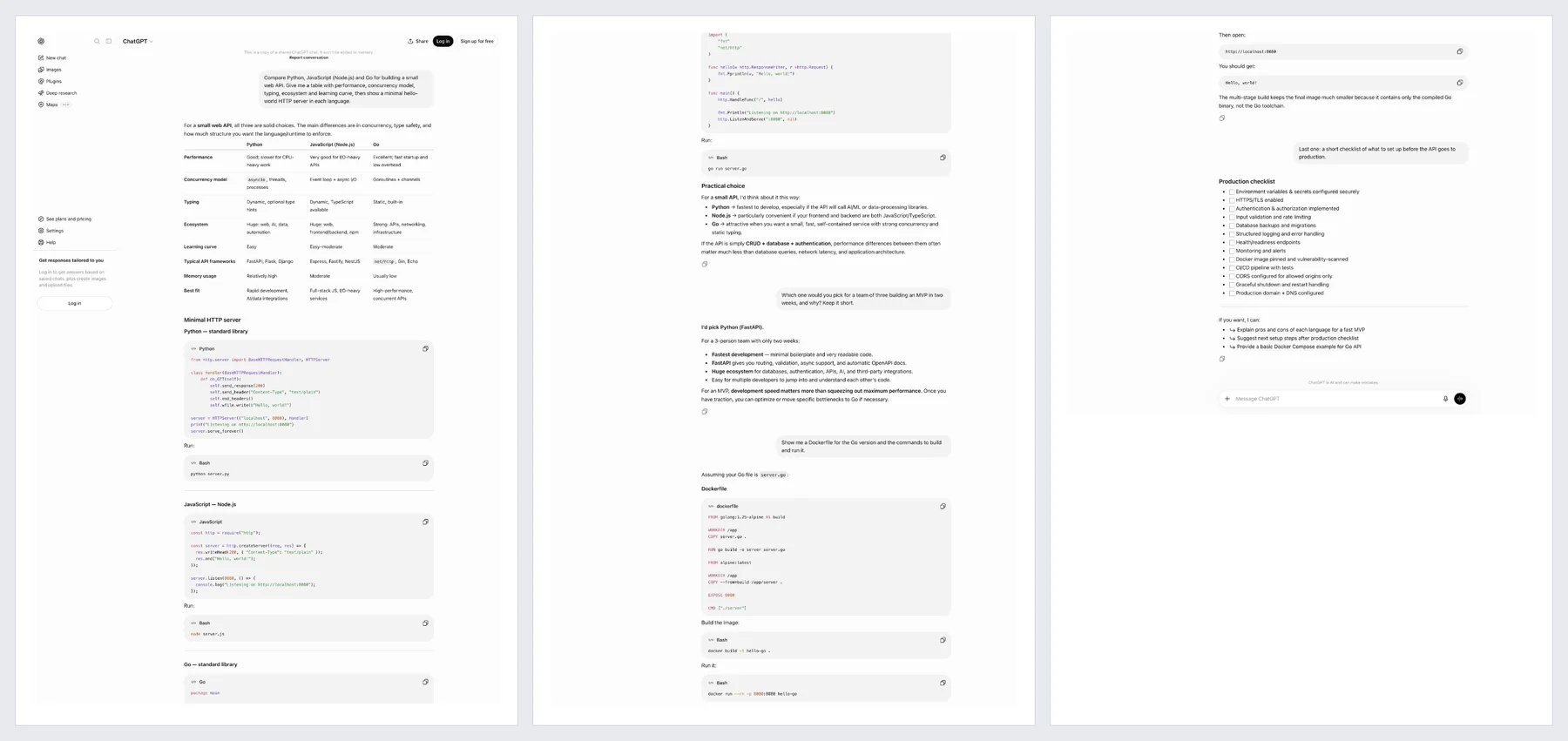This screenshot has height=741, width=1568.
Task: Go to Images in the sidebar
Action: [50, 70]
